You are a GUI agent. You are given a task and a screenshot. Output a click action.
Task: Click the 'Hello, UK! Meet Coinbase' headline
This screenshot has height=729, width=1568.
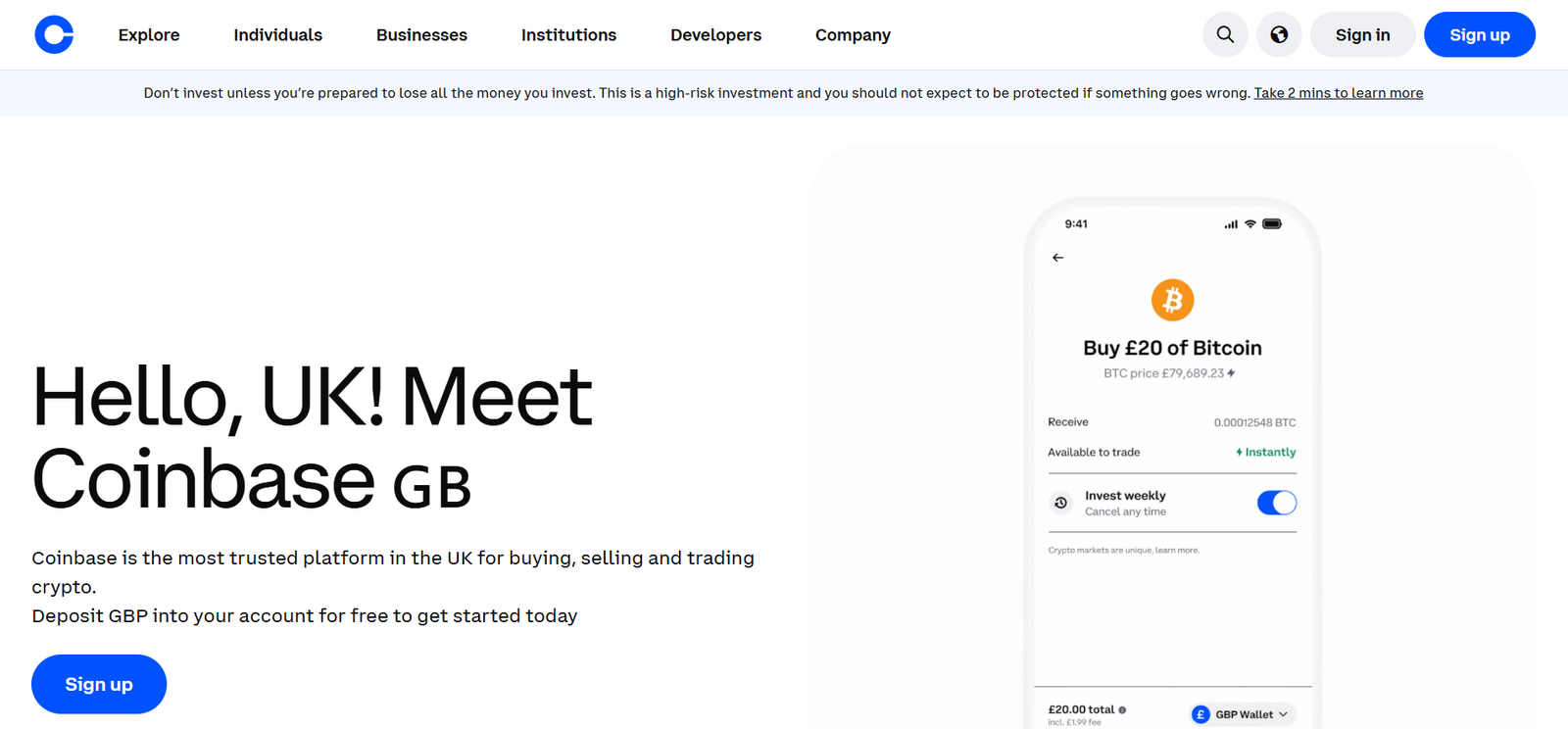coord(312,438)
